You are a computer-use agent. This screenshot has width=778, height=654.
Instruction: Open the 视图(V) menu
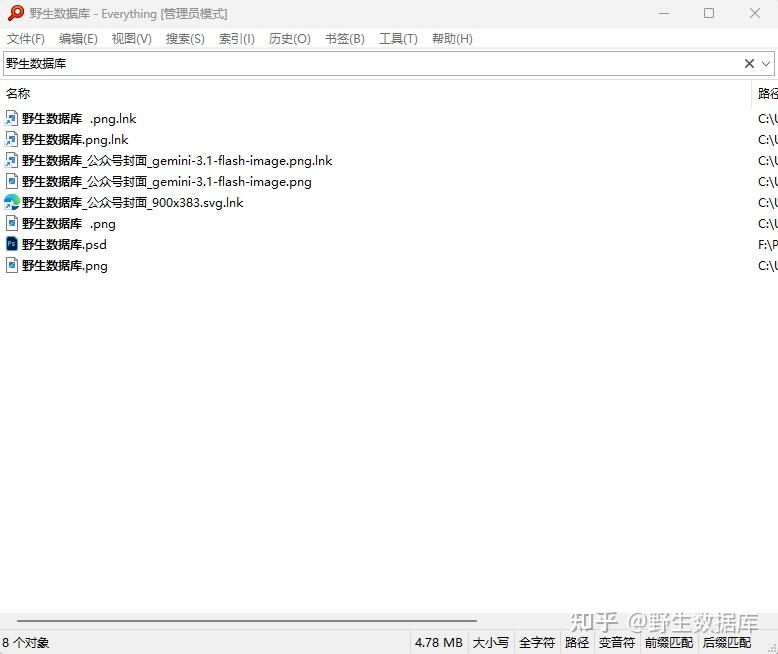[x=131, y=39]
